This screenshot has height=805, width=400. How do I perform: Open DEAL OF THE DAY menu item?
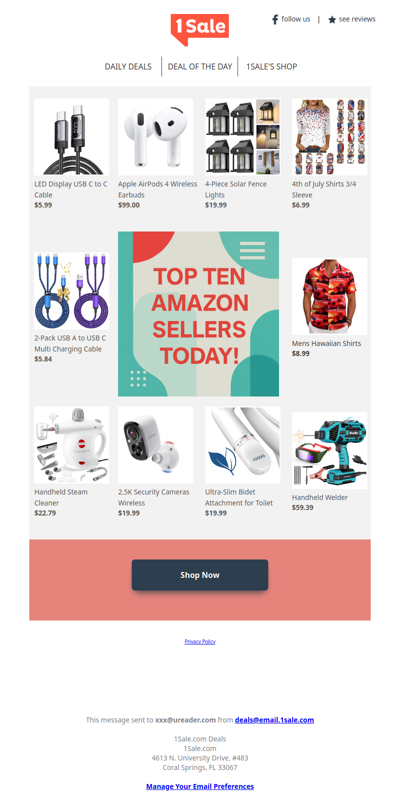[x=200, y=67]
